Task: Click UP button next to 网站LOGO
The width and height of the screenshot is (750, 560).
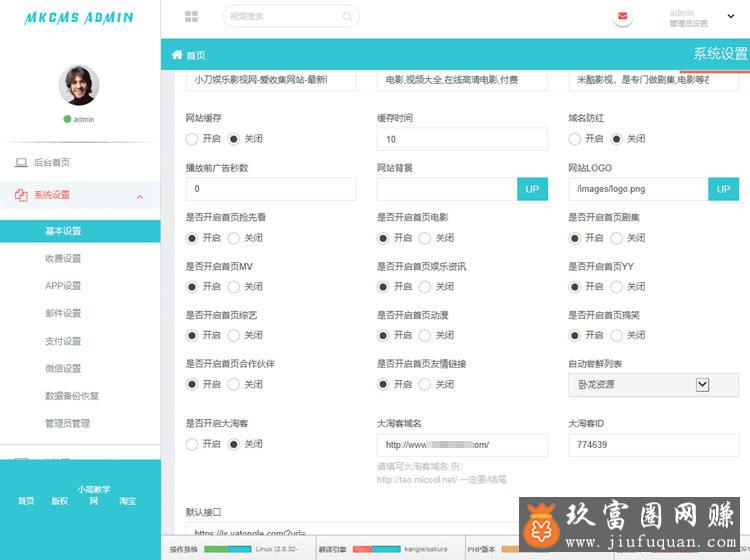Action: coord(723,189)
